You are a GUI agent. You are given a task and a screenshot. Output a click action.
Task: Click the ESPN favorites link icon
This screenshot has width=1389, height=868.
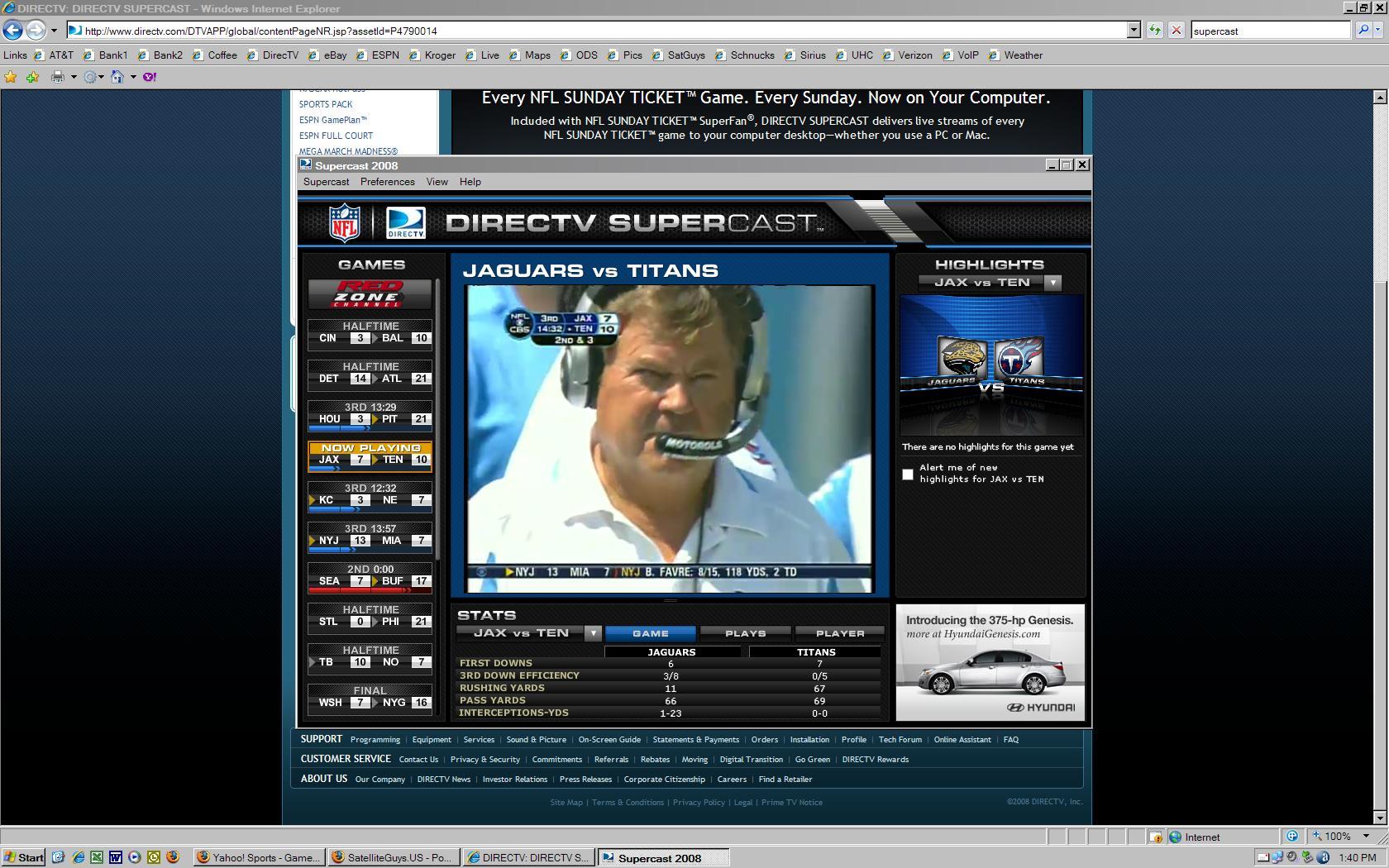point(361,55)
